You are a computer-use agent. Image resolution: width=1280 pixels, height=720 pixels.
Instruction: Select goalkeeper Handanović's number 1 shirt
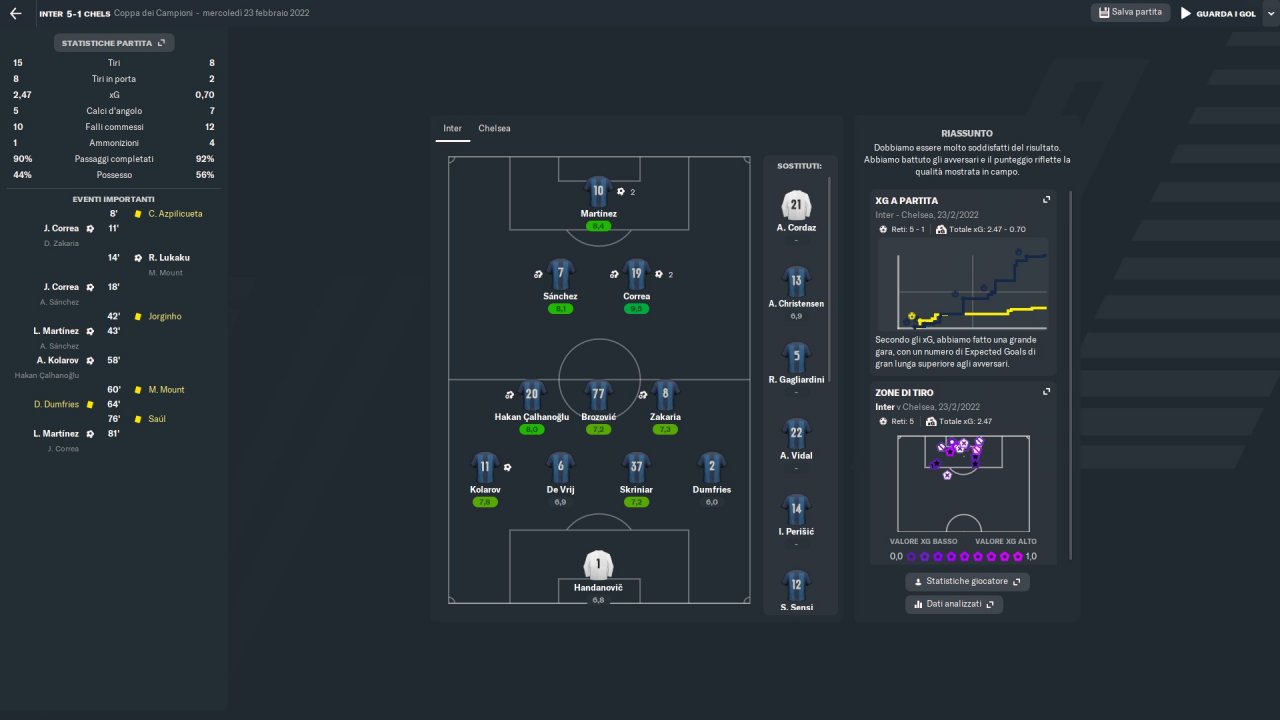[x=598, y=564]
